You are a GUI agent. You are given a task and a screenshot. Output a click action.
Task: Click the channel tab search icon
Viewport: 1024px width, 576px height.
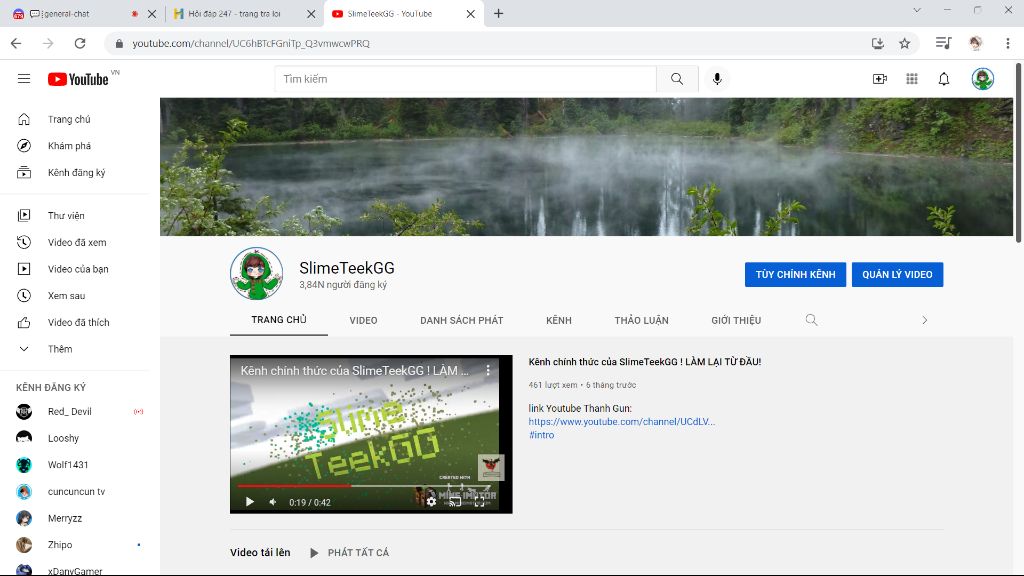click(811, 320)
